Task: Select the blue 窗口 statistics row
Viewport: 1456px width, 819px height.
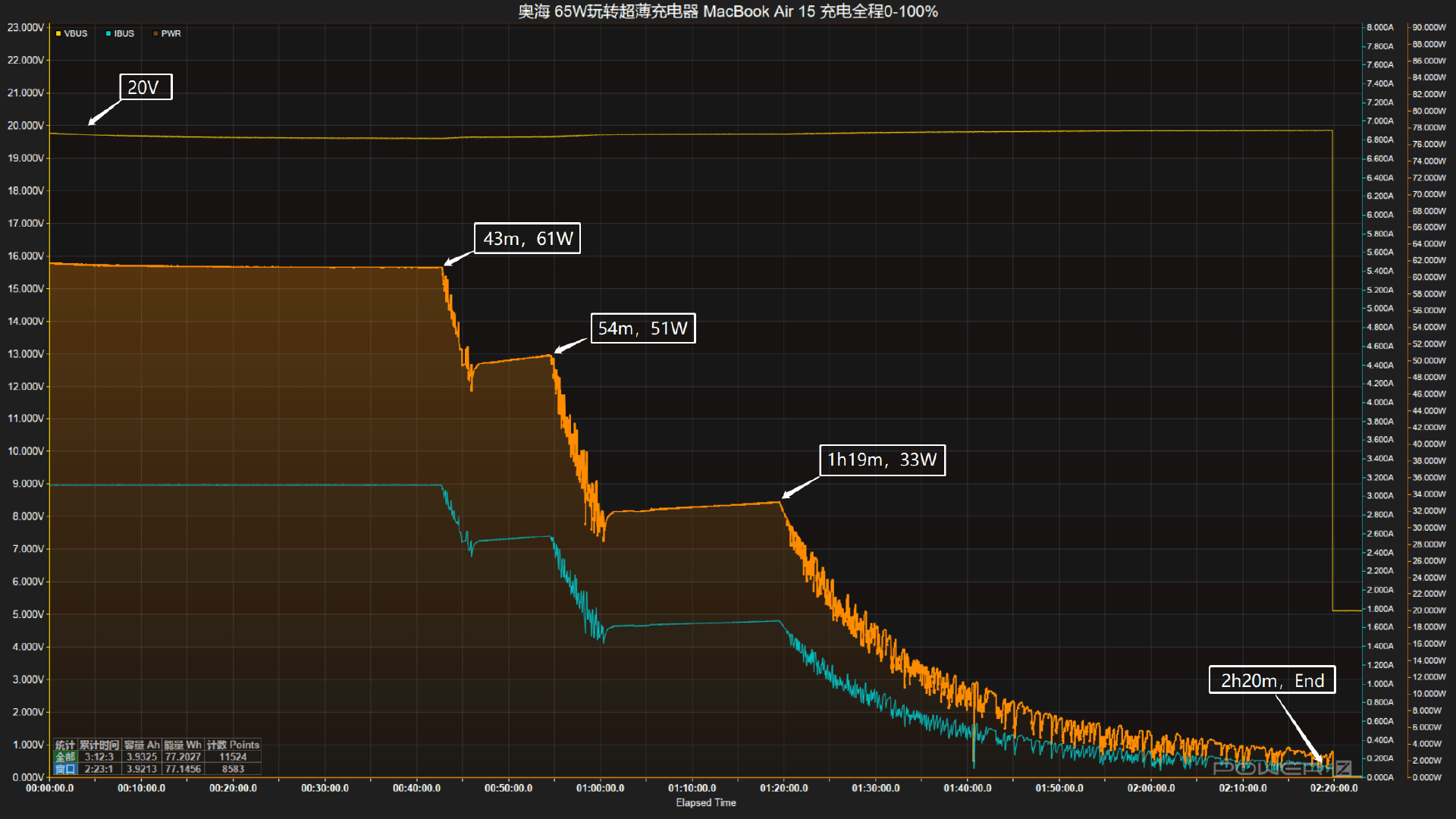Action: pos(65,769)
